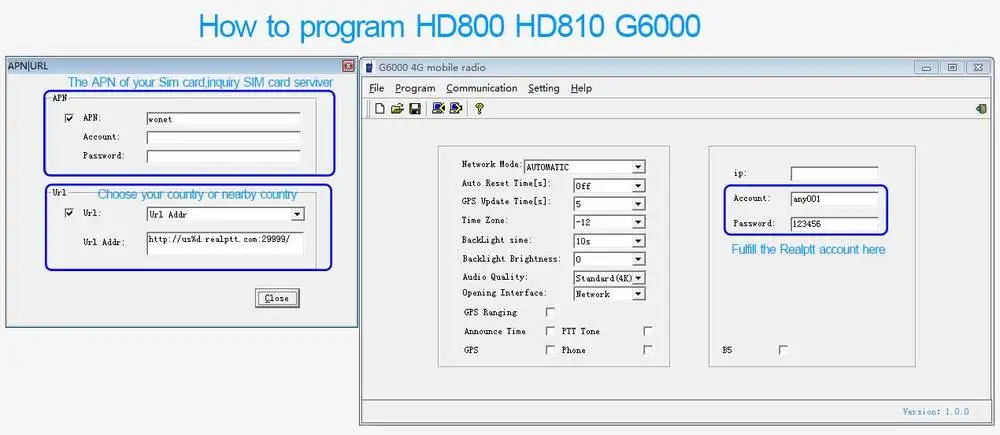Uncheck the APN checkbox
Screen dimensions: 1000x435
coord(69,118)
